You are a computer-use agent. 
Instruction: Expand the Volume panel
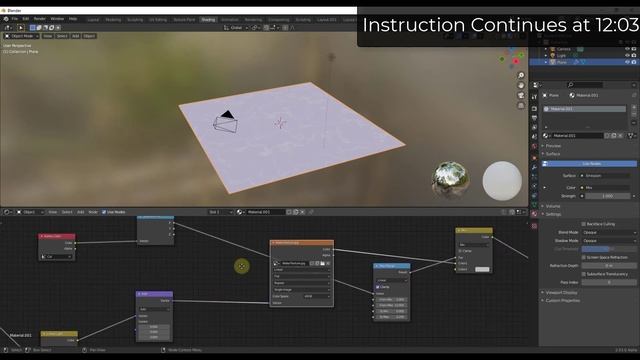click(x=553, y=206)
